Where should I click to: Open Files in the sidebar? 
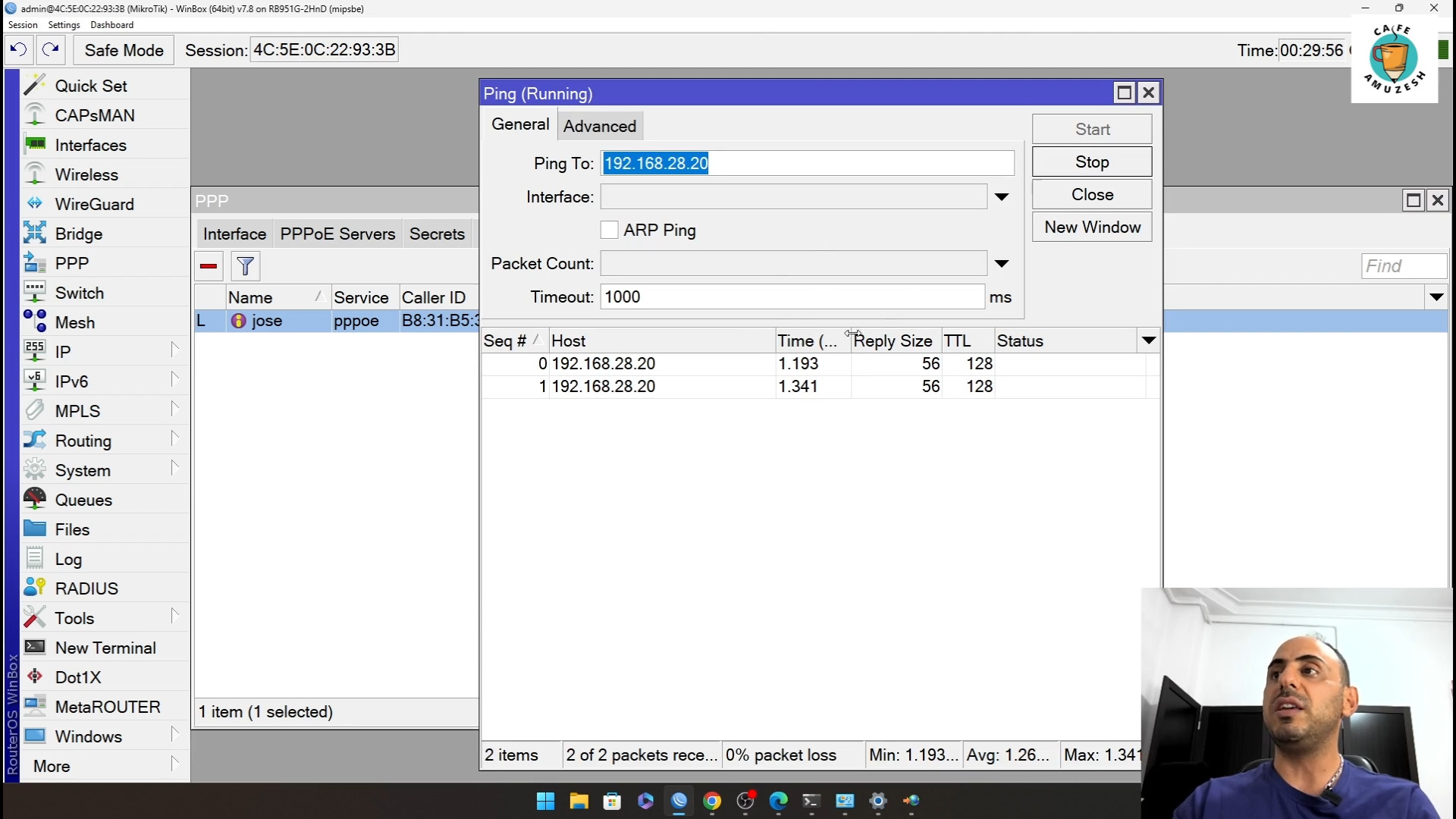[105, 529]
